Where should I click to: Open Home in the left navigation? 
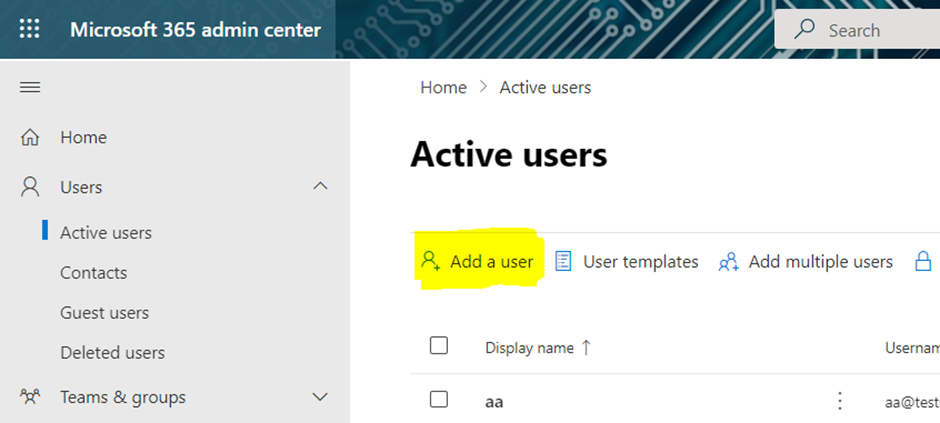[x=83, y=137]
